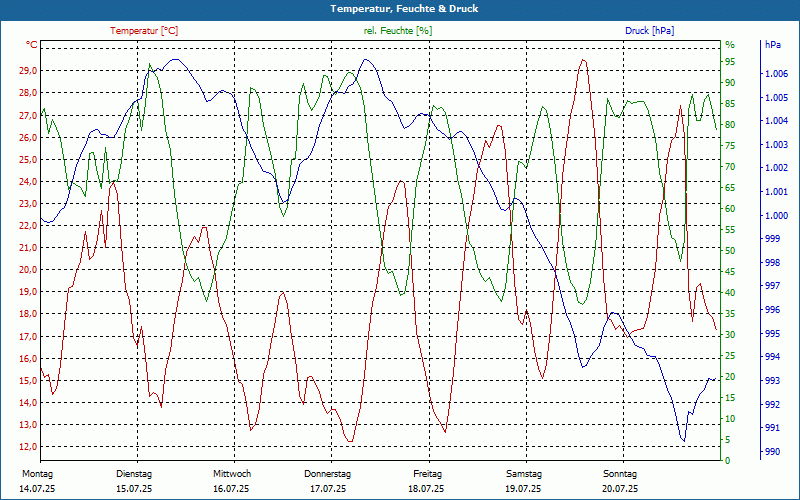
Task: Click pressure axis value "994"
Action: [772, 357]
